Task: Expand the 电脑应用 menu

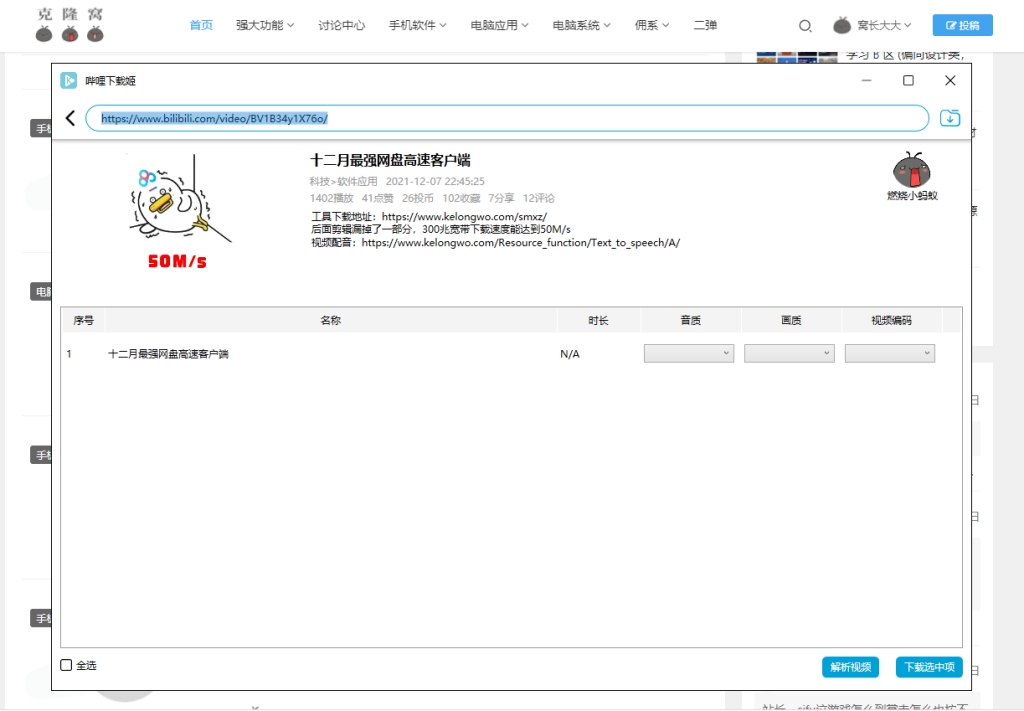Action: tap(500, 25)
